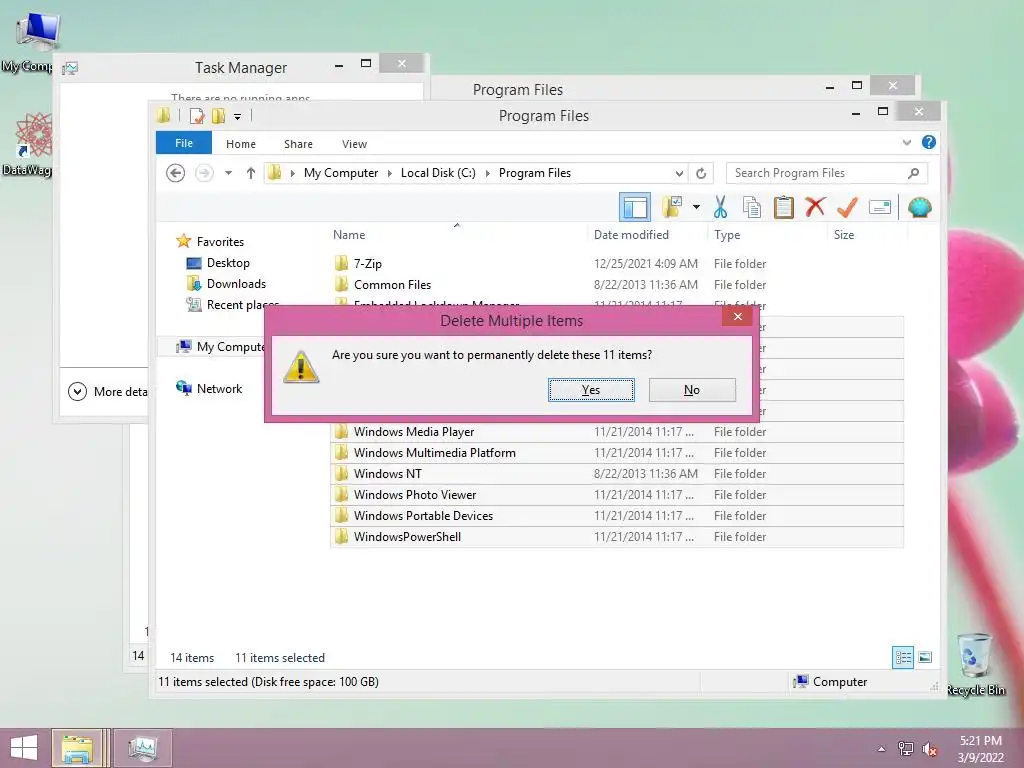The width and height of the screenshot is (1024, 768).
Task: Expand arrow after My Computer breadcrumb
Action: point(390,173)
